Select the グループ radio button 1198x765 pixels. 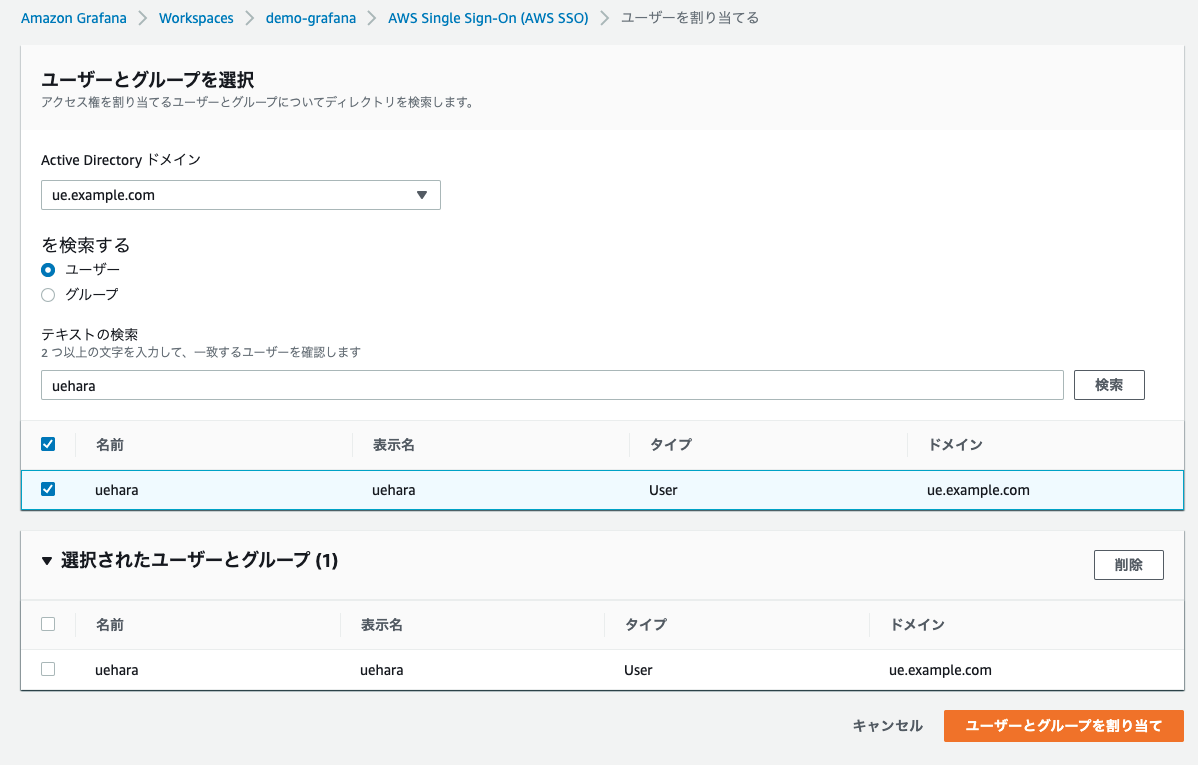(47, 294)
